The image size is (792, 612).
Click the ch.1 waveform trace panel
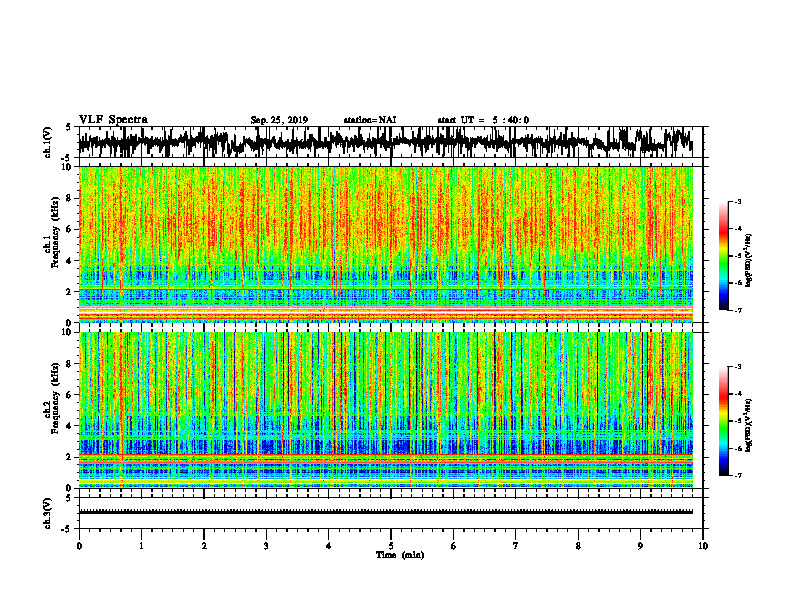[391, 142]
